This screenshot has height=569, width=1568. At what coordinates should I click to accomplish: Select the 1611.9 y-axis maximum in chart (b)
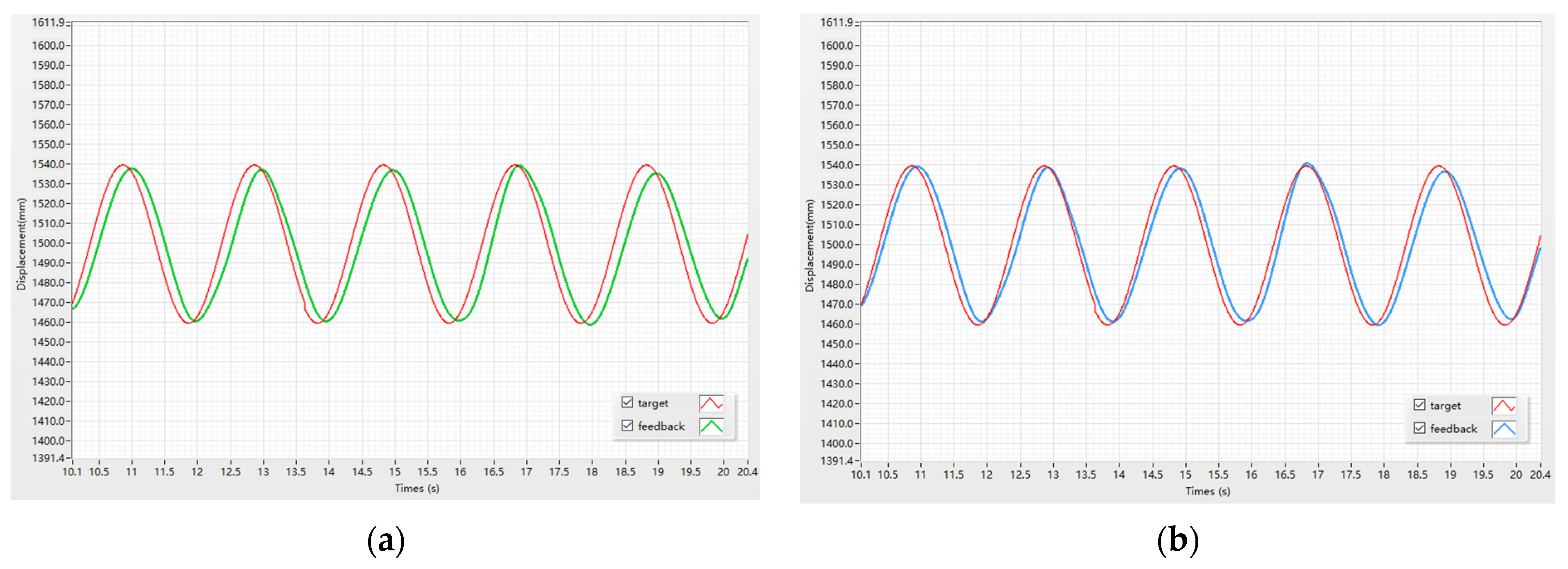click(836, 22)
